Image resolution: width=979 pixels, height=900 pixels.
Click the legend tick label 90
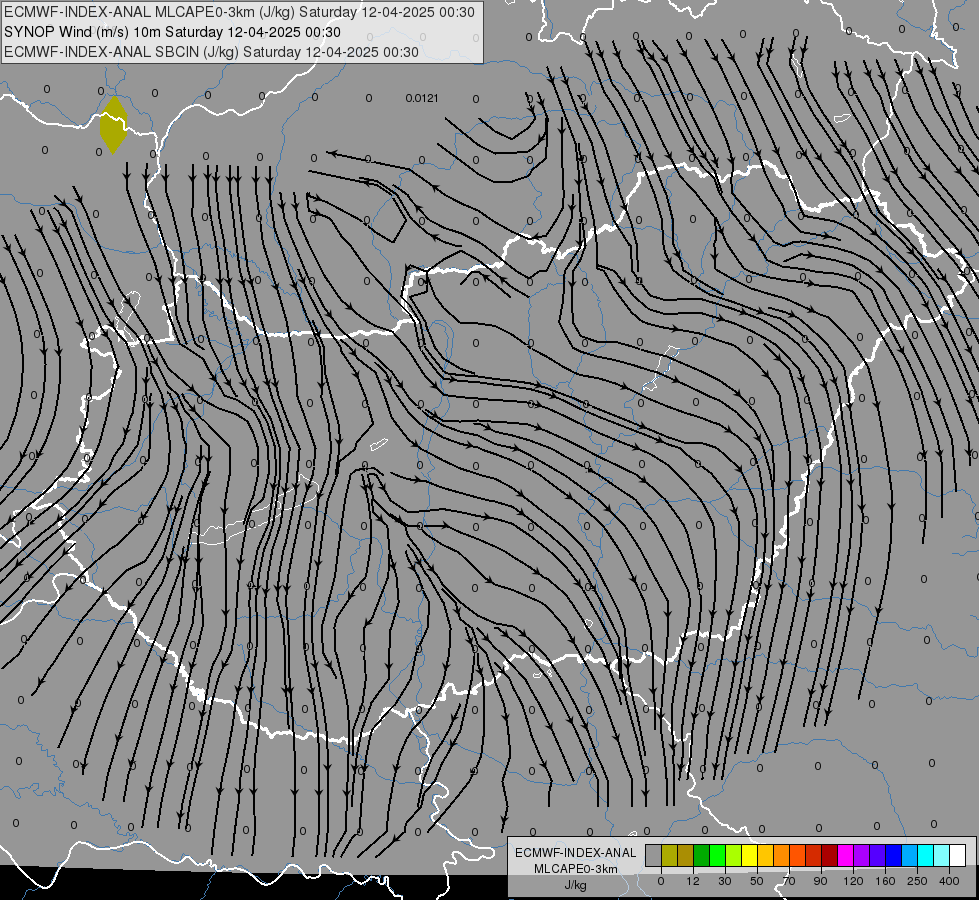tap(821, 881)
